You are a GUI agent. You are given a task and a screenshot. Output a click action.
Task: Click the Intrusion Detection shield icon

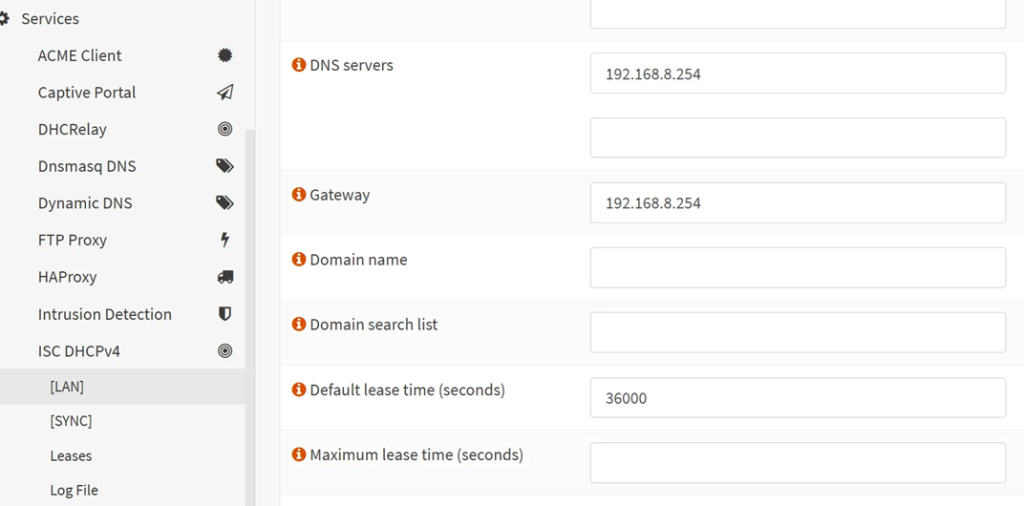[225, 314]
